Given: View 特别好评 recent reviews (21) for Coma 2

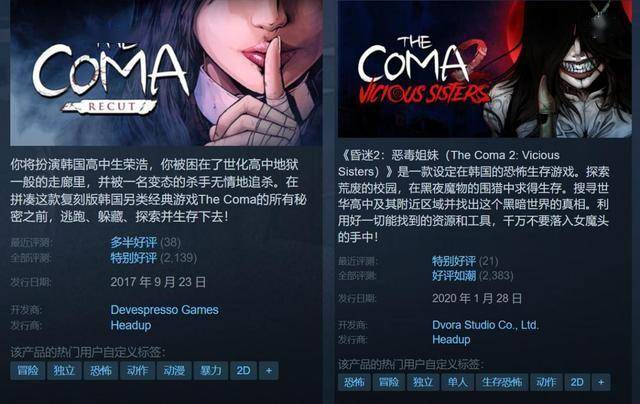Looking at the screenshot, I should 454,261.
